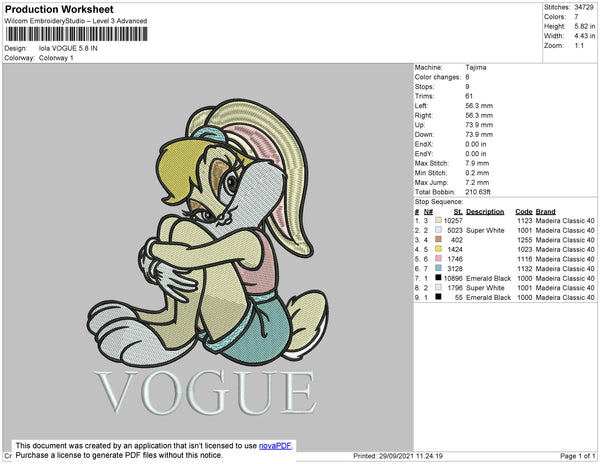Select Emerald Black description in stop 7
This screenshot has width=600, height=464.
[x=489, y=278]
